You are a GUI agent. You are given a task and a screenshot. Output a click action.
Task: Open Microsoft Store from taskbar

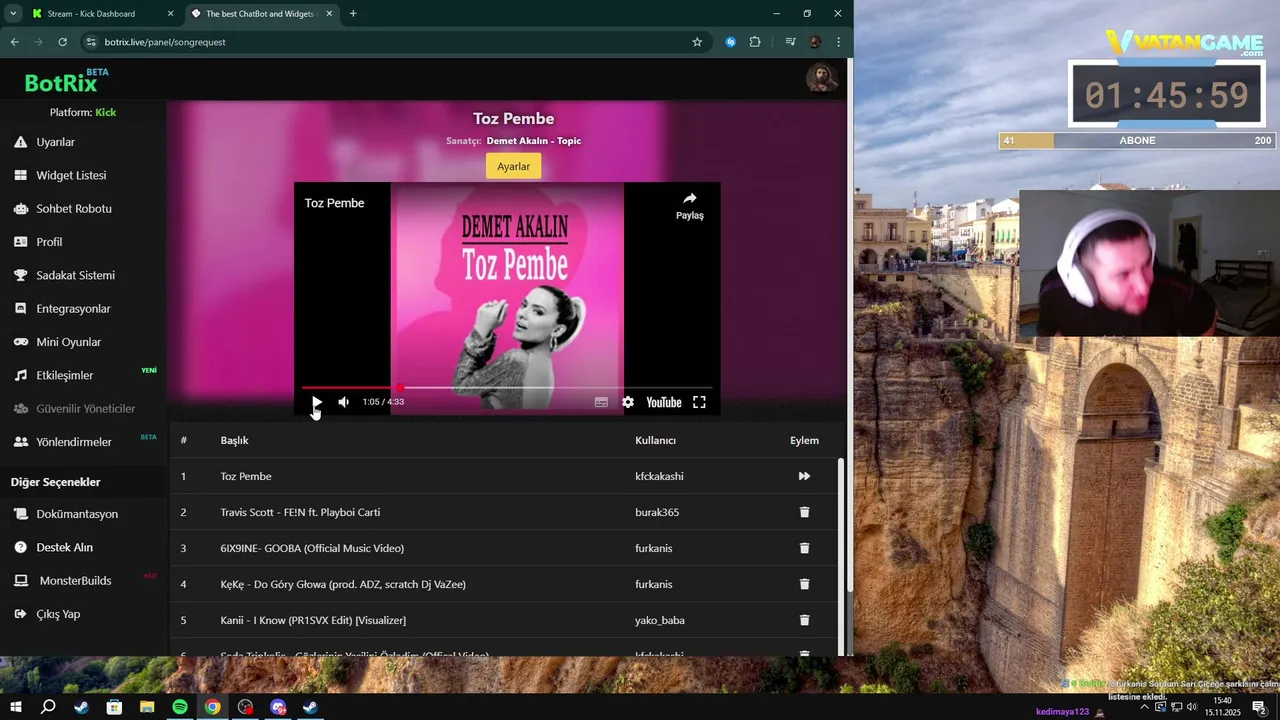(114, 707)
